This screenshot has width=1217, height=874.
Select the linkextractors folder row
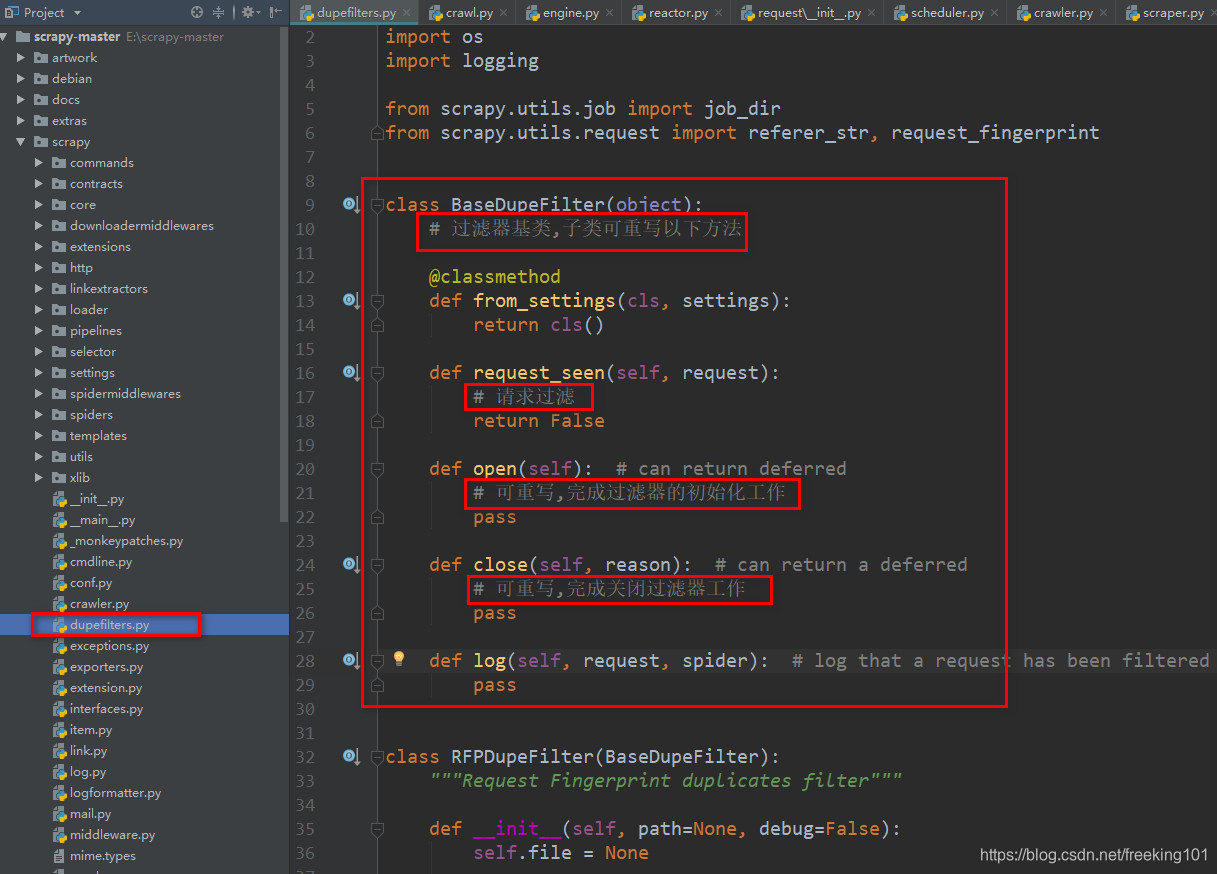tap(144, 289)
